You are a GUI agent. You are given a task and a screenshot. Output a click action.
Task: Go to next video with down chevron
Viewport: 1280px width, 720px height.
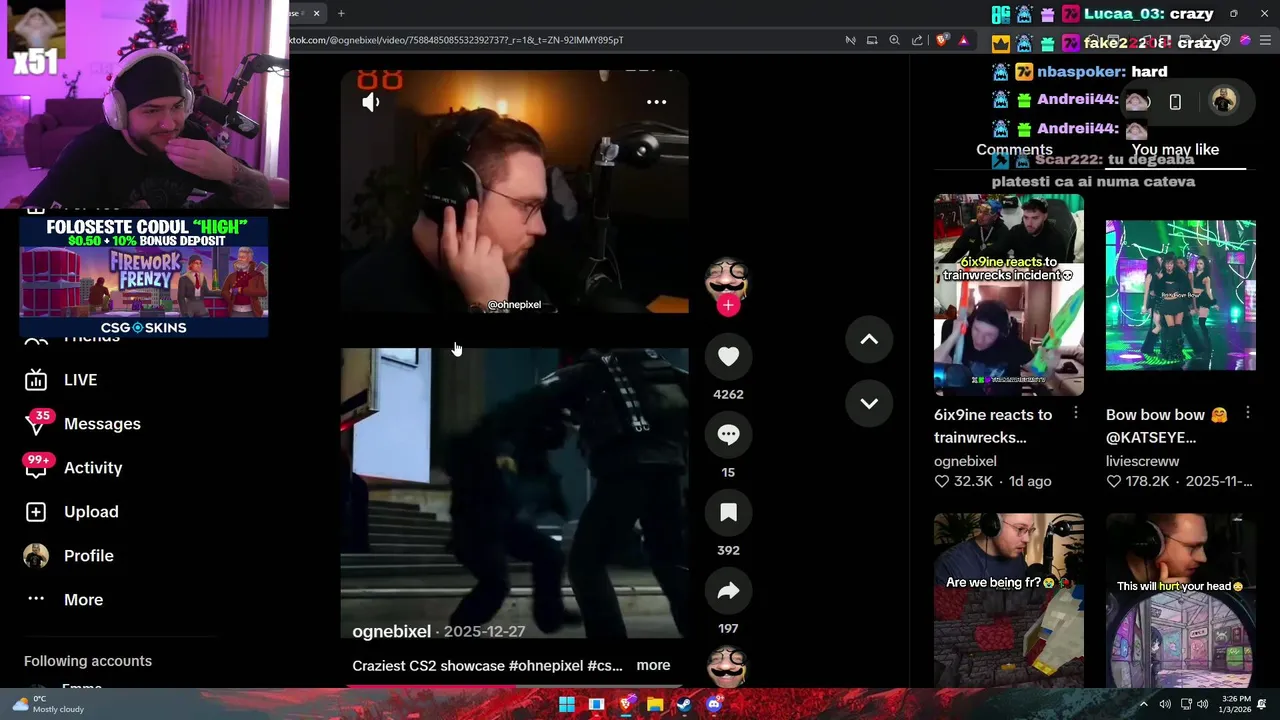869,404
